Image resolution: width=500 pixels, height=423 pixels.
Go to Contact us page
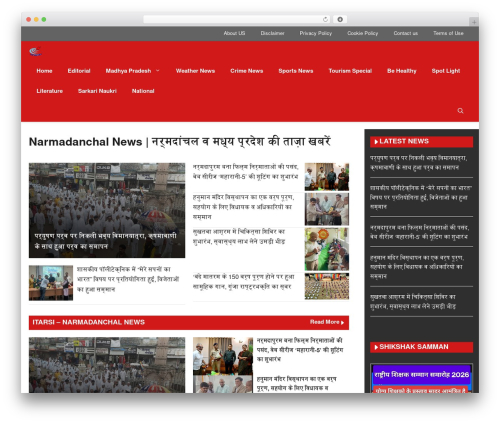click(406, 33)
